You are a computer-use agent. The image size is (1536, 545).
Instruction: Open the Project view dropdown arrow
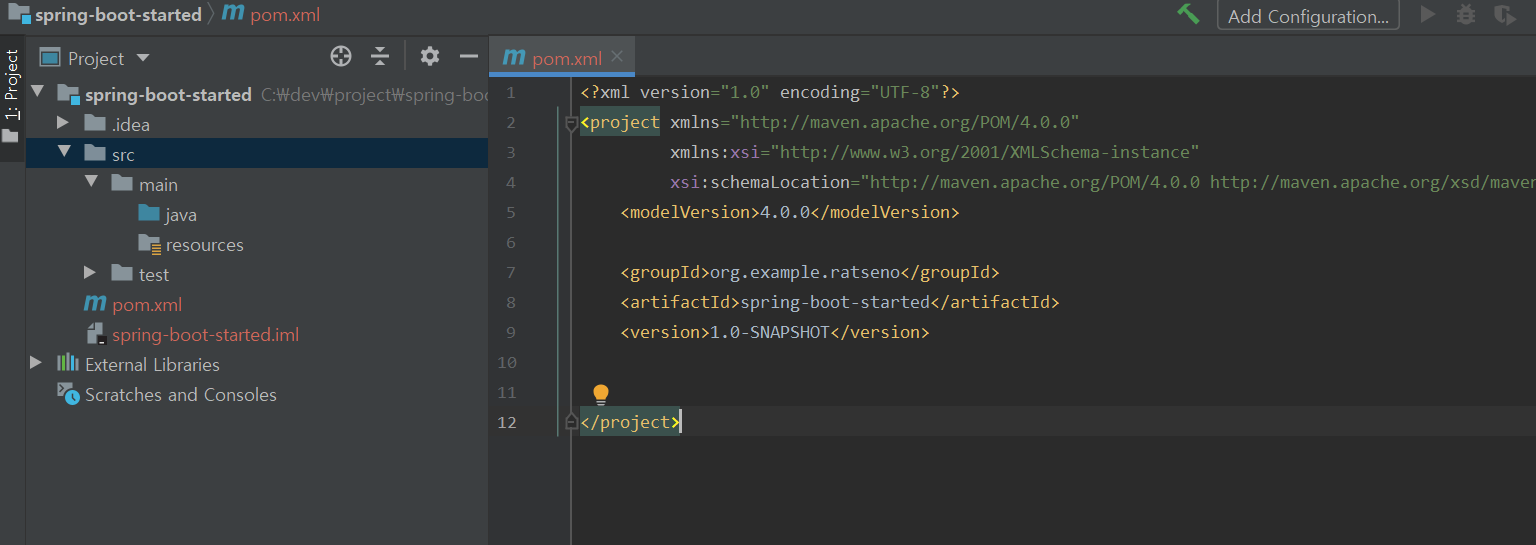coord(142,58)
